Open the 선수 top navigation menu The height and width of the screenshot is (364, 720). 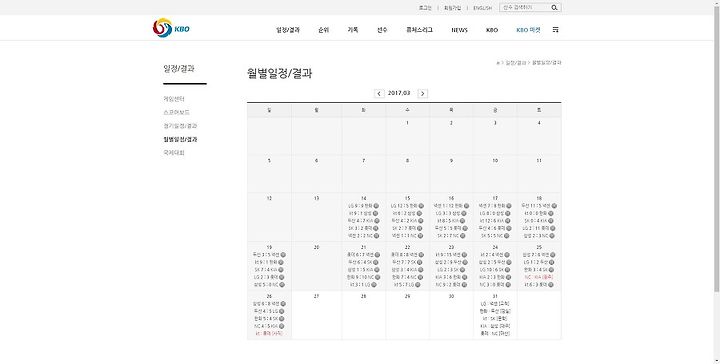382,30
